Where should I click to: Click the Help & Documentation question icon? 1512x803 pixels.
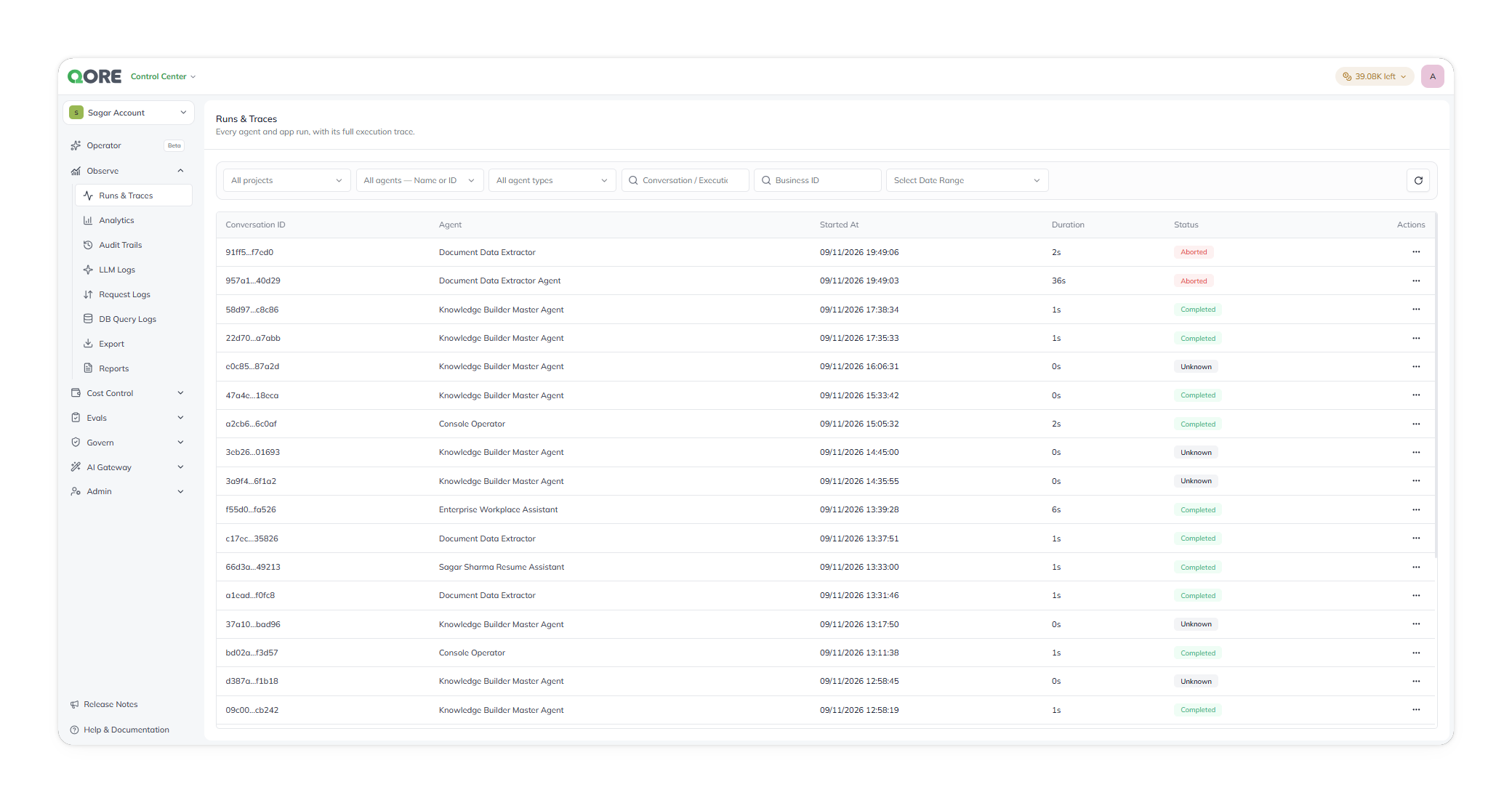click(x=74, y=730)
